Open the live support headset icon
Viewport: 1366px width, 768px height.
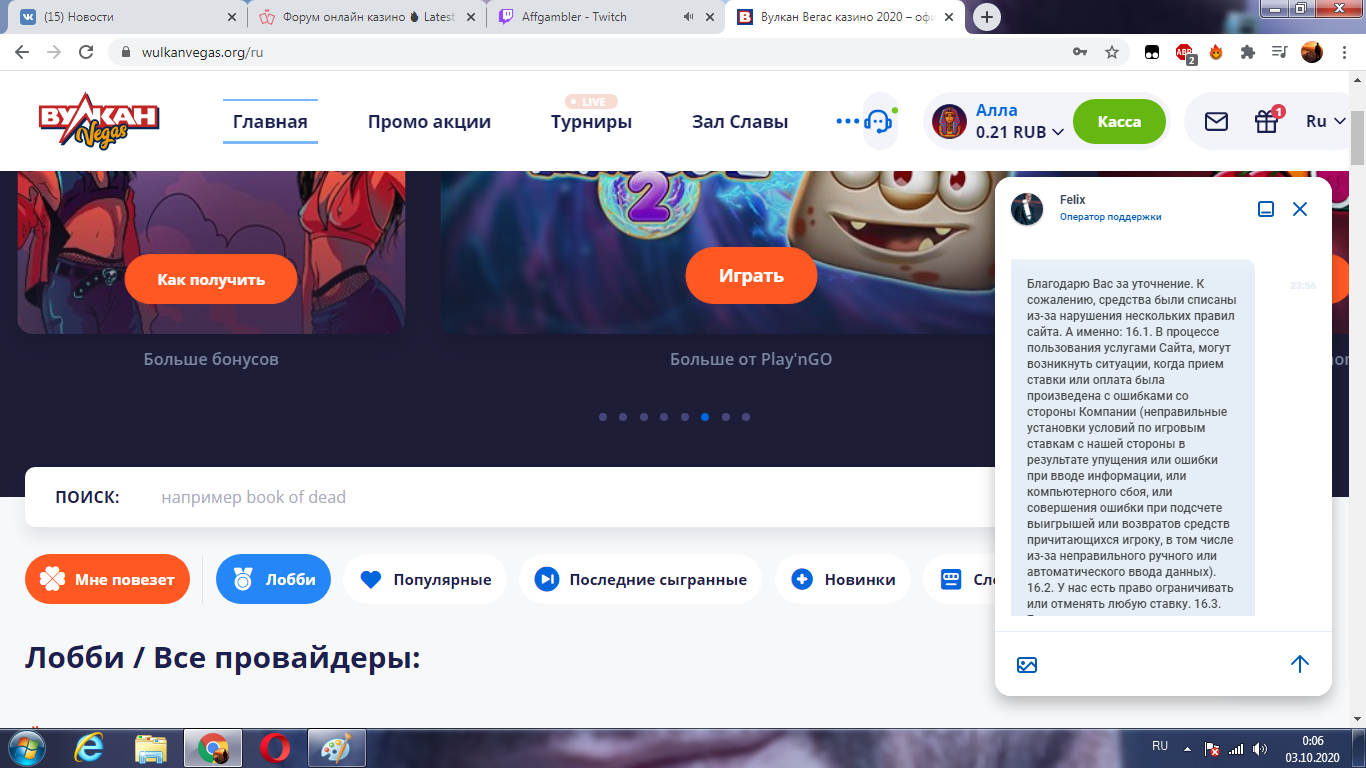[878, 121]
